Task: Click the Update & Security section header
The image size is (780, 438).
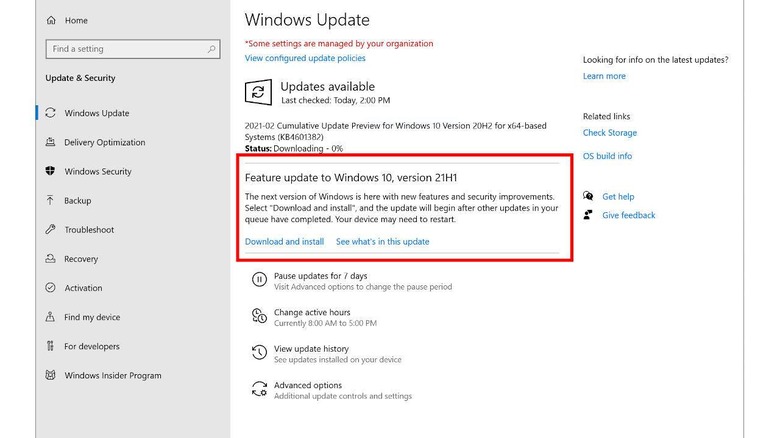Action: click(80, 78)
